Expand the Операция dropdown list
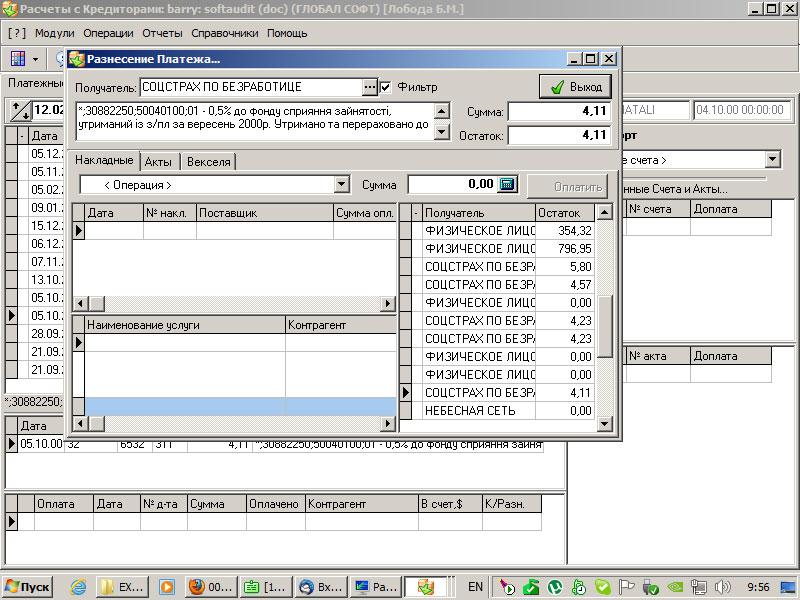This screenshot has height=600, width=800. click(x=341, y=185)
